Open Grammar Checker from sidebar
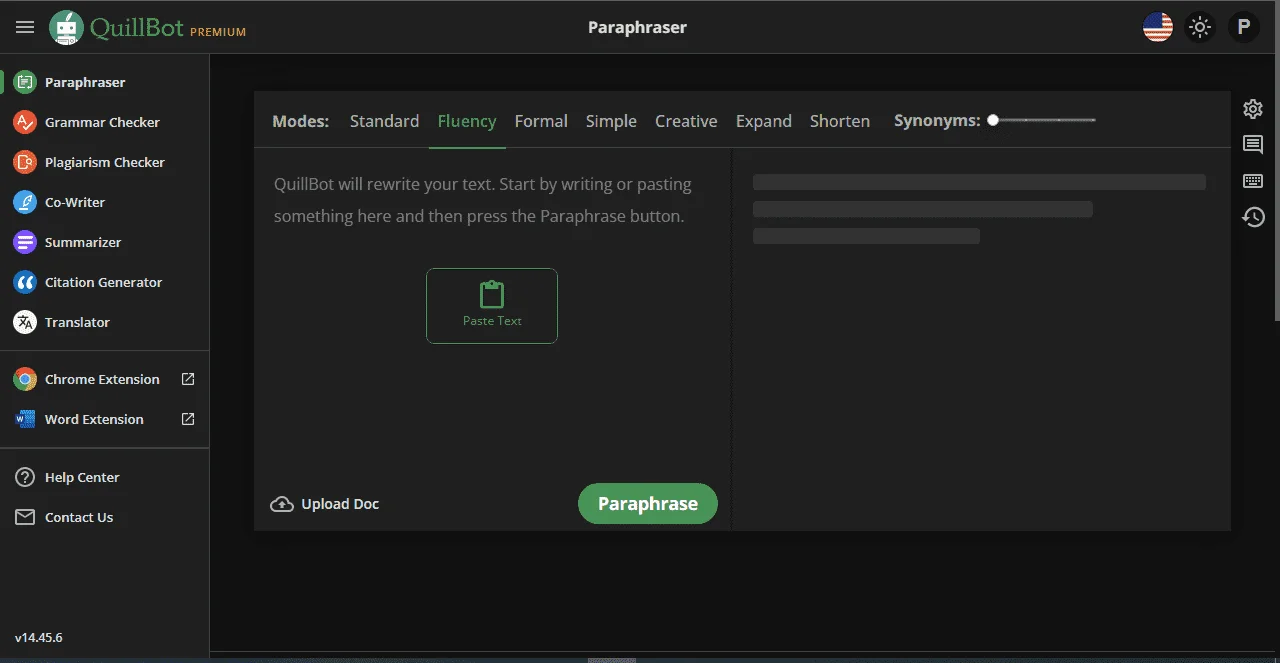Screen dimensions: 1280x663 (x=102, y=122)
